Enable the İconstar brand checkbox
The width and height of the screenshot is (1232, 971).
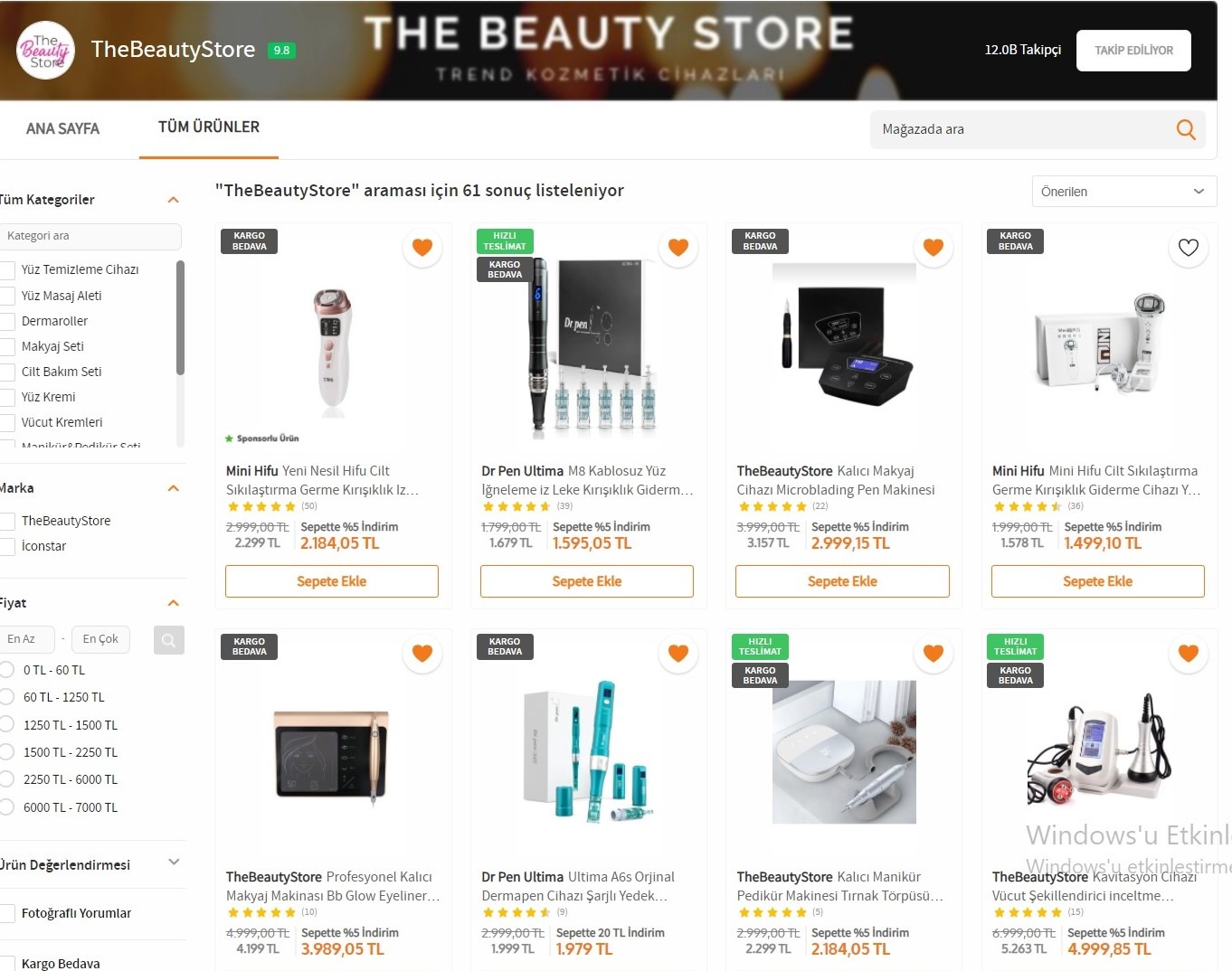7,546
